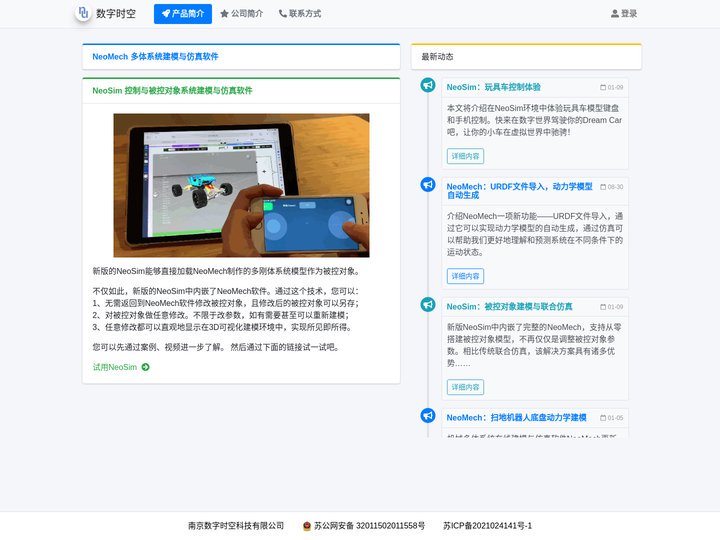
Task: Click the NeoSim tablet and phone demo image
Action: (x=241, y=185)
